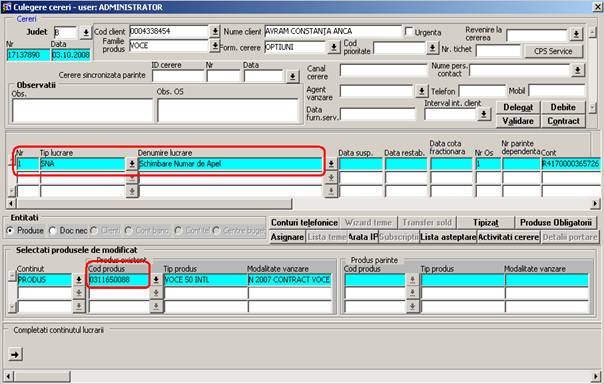Click the bottom window horizontal scrollbar thumb
This screenshot has width=604, height=384.
42,376
